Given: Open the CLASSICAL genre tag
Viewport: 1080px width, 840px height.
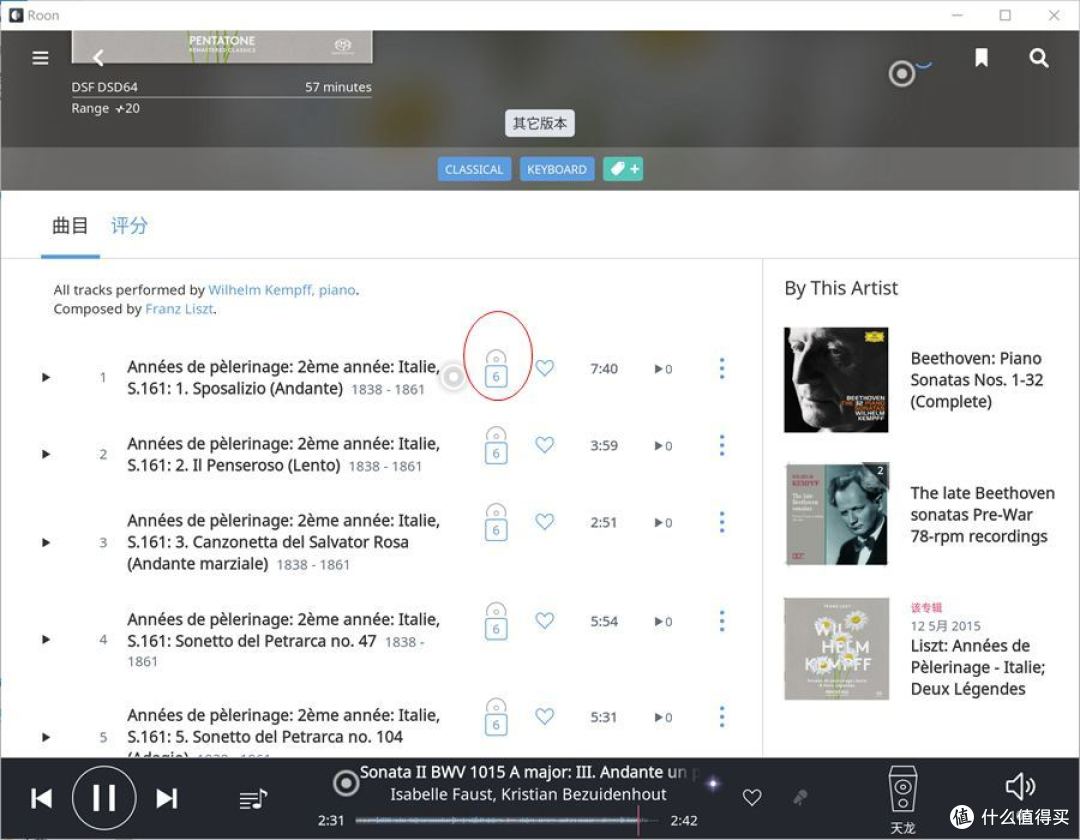Looking at the screenshot, I should coord(474,169).
